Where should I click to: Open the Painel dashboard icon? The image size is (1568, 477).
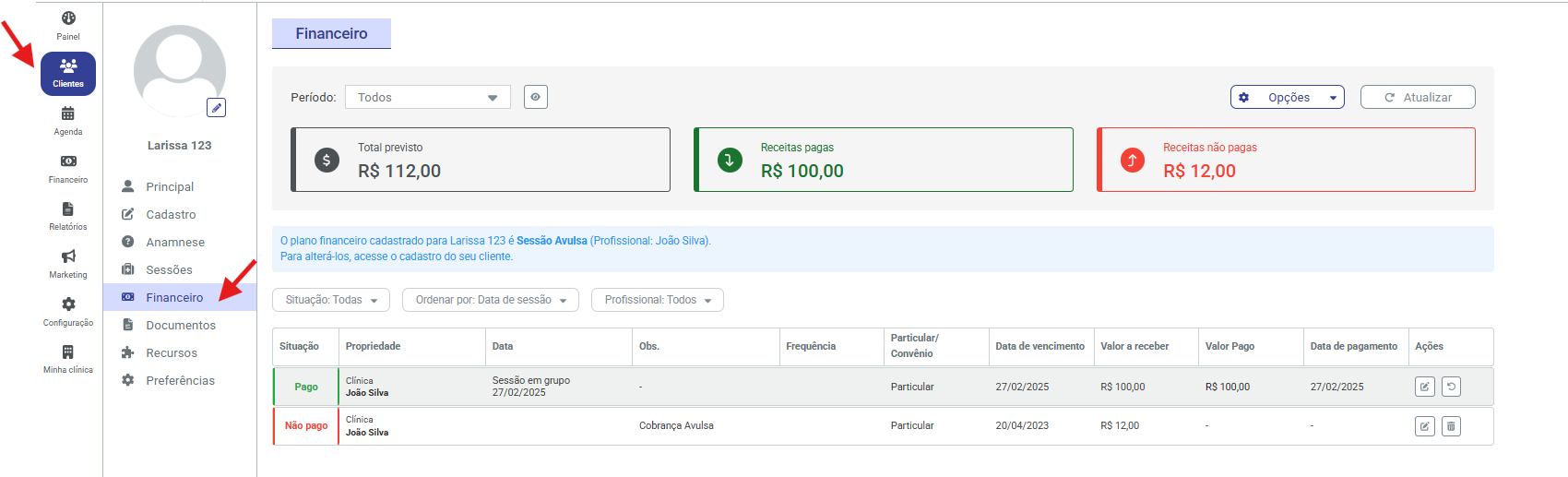(x=68, y=18)
